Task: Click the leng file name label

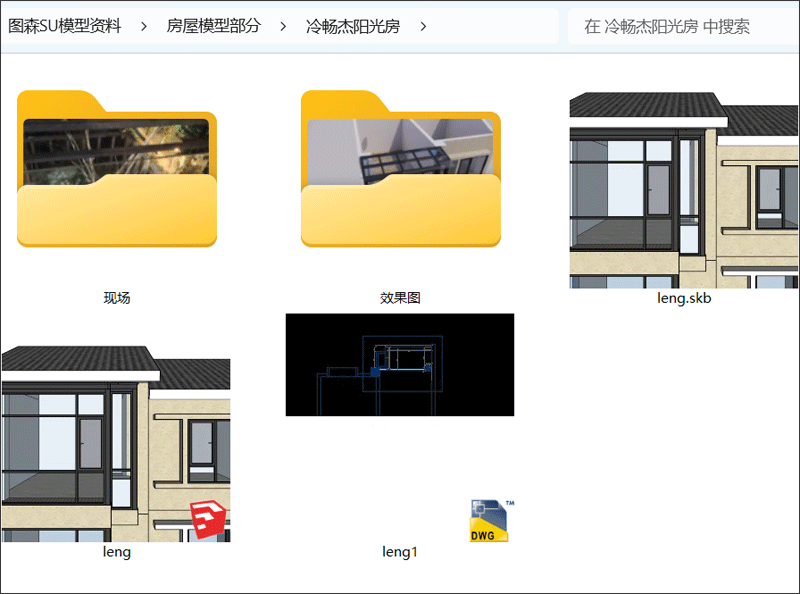Action: click(x=117, y=552)
